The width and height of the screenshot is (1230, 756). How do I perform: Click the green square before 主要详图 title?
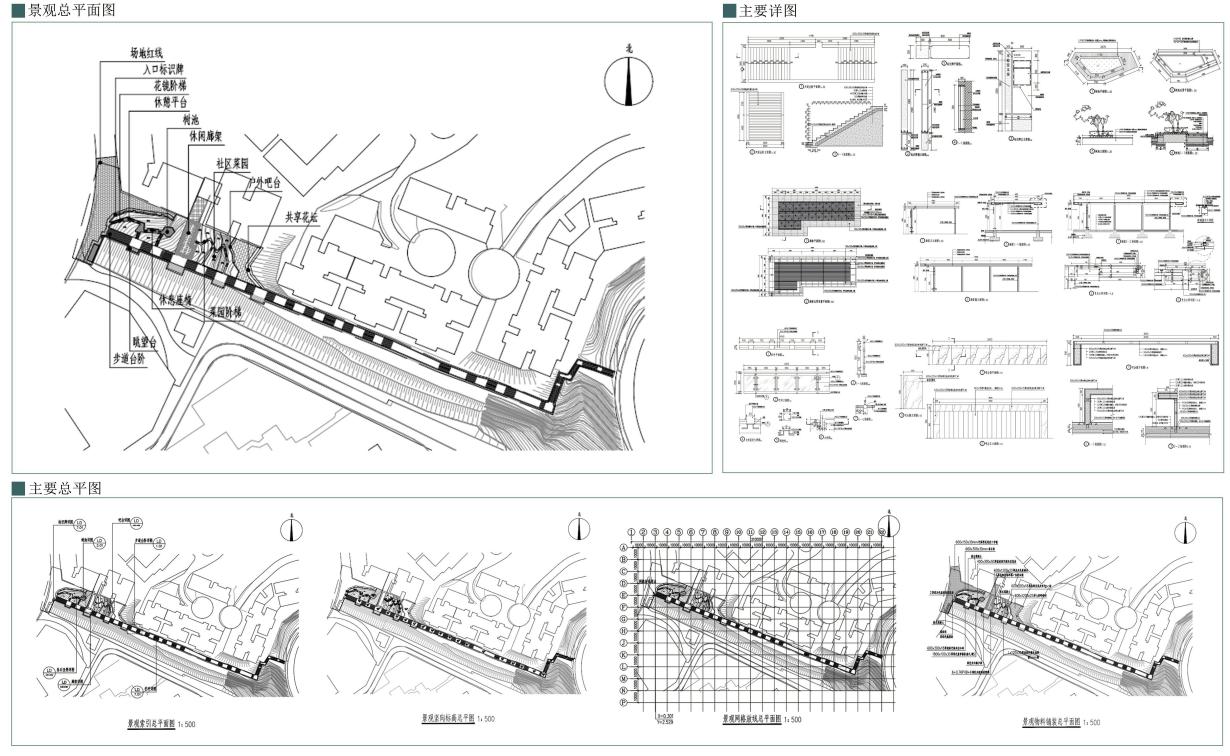click(x=729, y=10)
